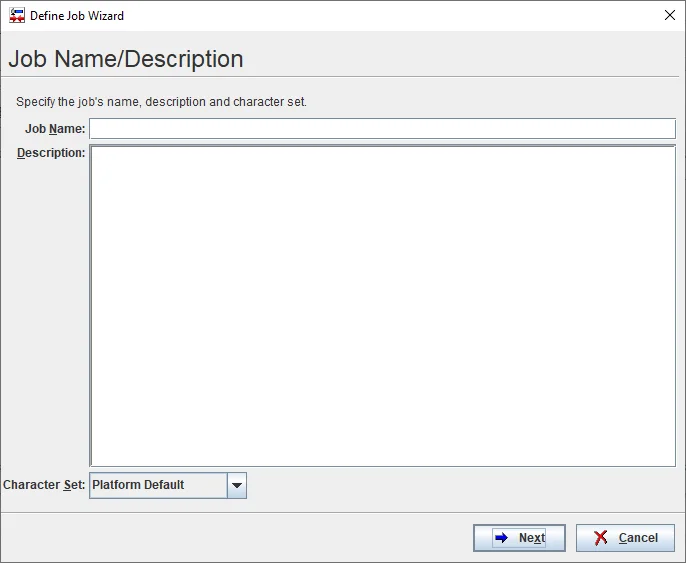Click the instruction text about job's name

pos(161,102)
